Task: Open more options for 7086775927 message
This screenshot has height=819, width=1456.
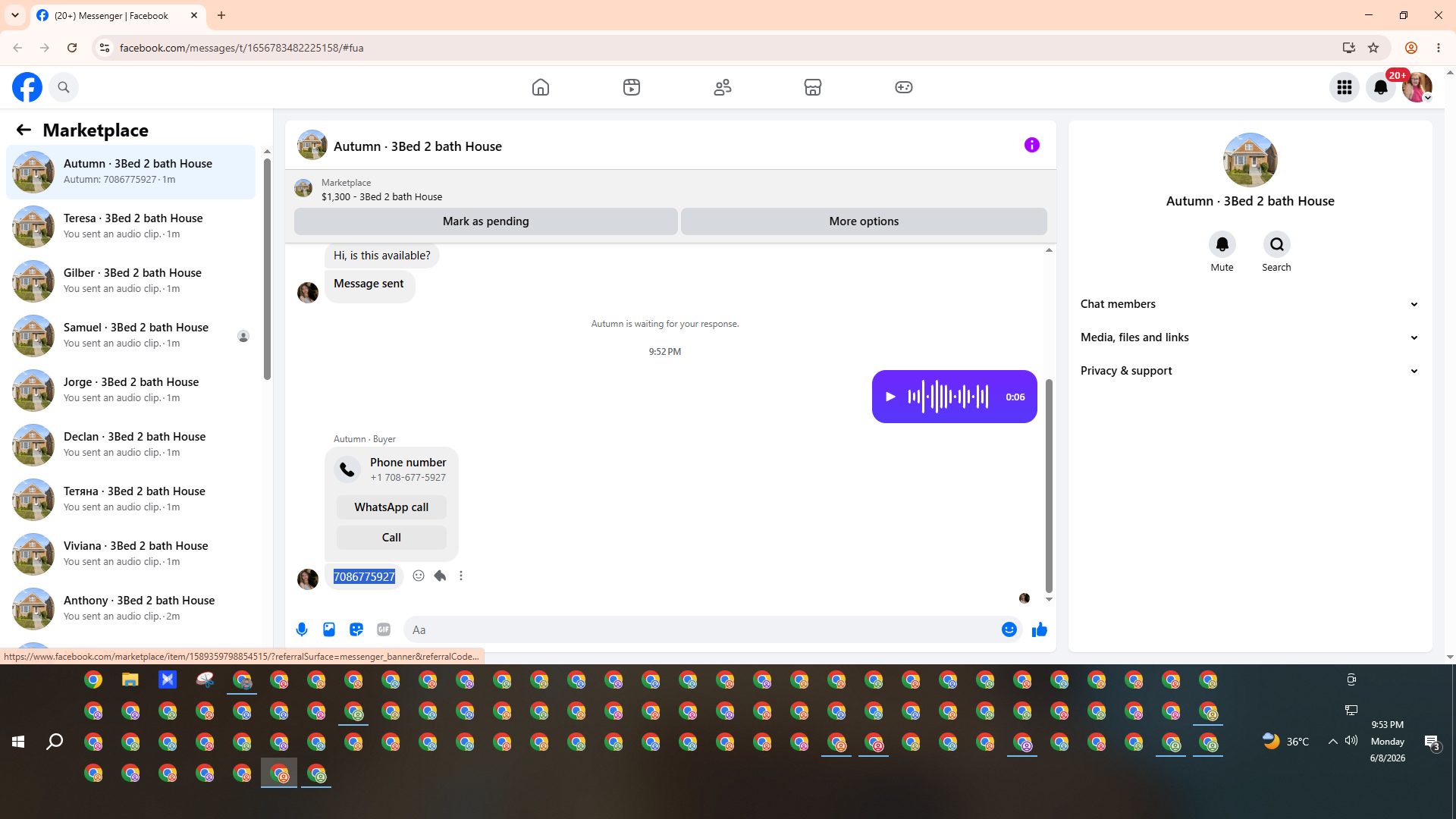Action: click(461, 576)
